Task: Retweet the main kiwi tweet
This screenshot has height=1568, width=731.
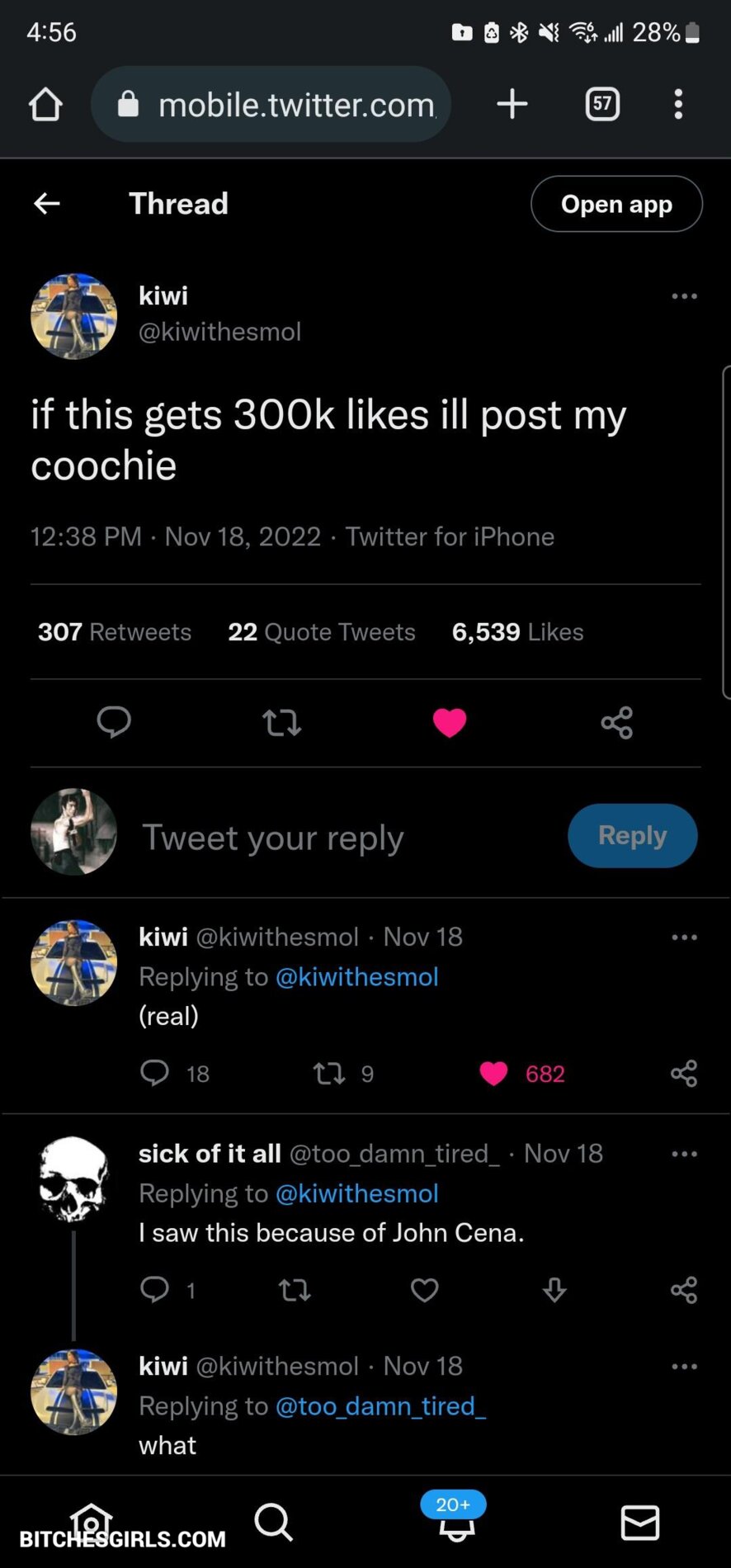Action: pyautogui.click(x=281, y=723)
